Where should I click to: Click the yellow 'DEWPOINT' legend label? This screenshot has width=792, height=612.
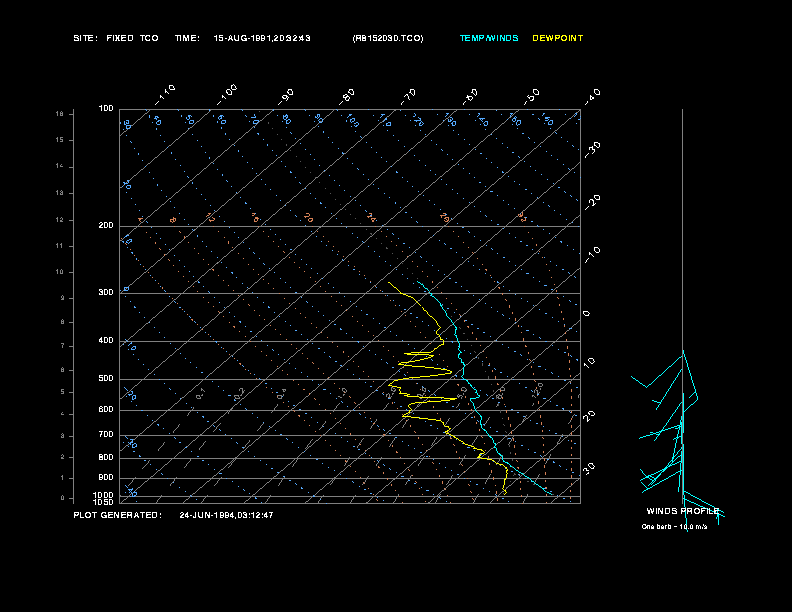click(x=558, y=38)
